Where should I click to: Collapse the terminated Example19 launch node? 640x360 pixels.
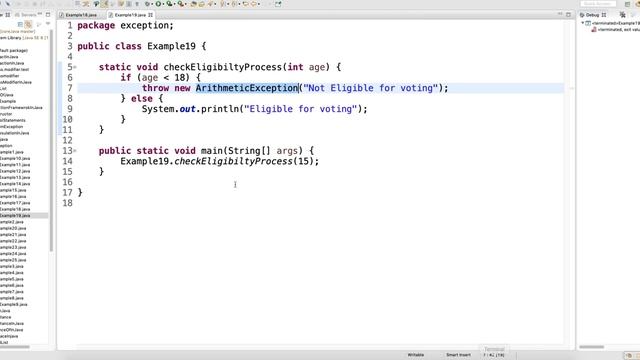coord(582,23)
